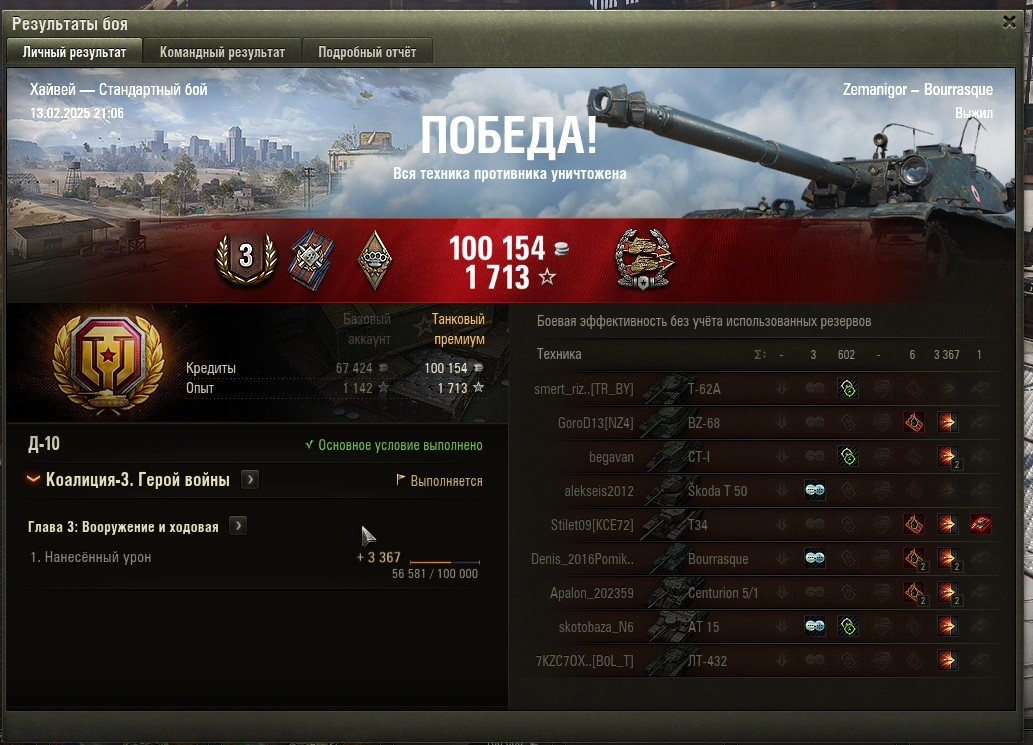Collapse the Коалиция-3. Герой войны section

(33, 479)
